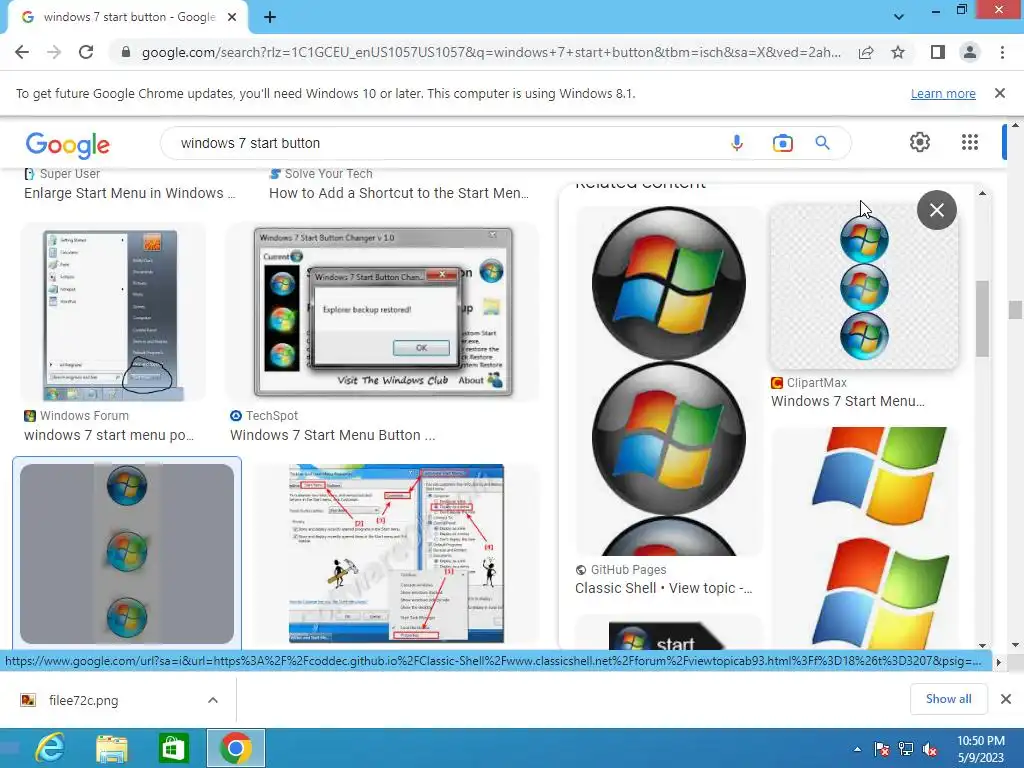Open downloaded file filee72c.png
The width and height of the screenshot is (1024, 768).
click(x=84, y=700)
